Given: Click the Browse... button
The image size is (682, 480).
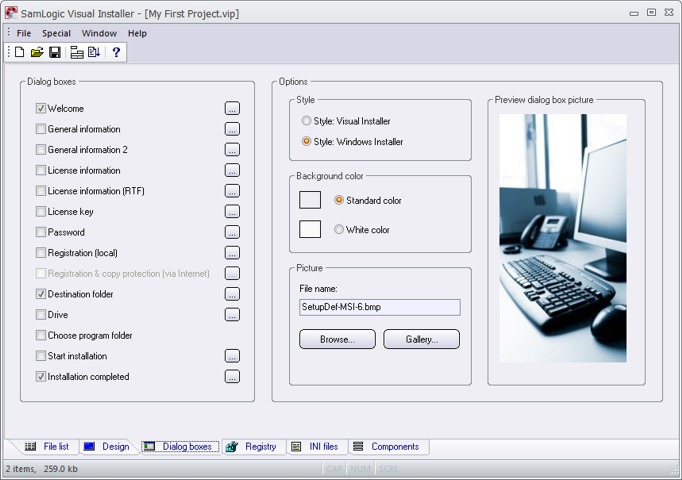Looking at the screenshot, I should tap(337, 339).
